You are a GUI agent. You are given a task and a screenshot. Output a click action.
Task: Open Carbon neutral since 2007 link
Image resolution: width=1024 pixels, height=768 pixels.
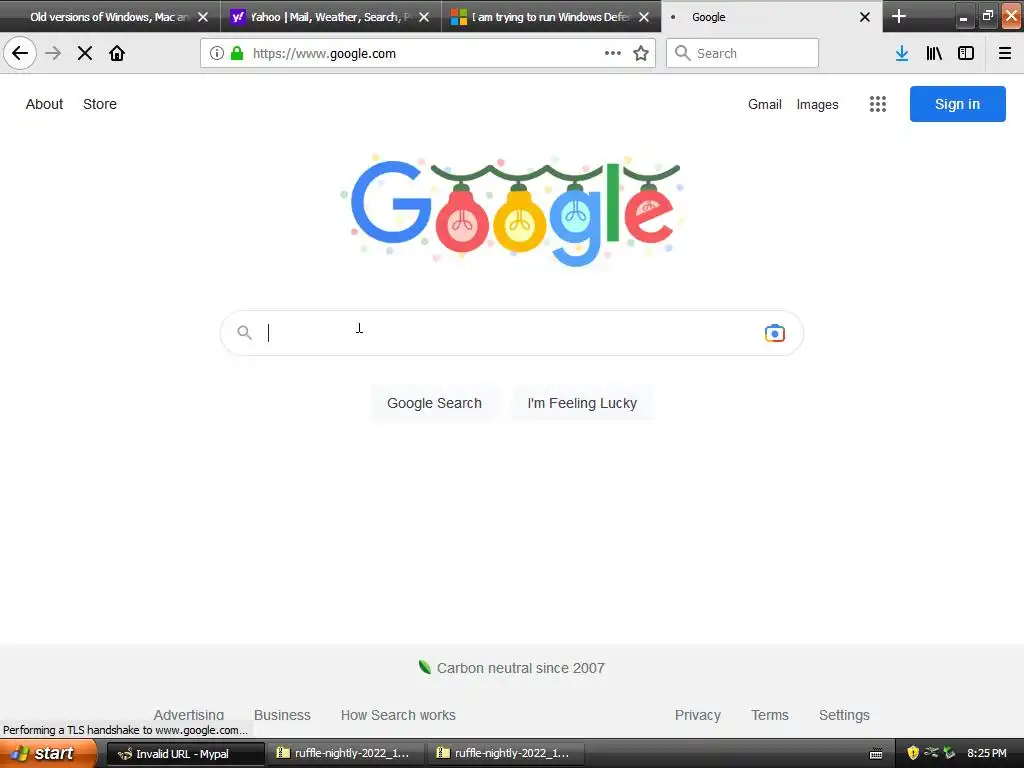(x=512, y=667)
